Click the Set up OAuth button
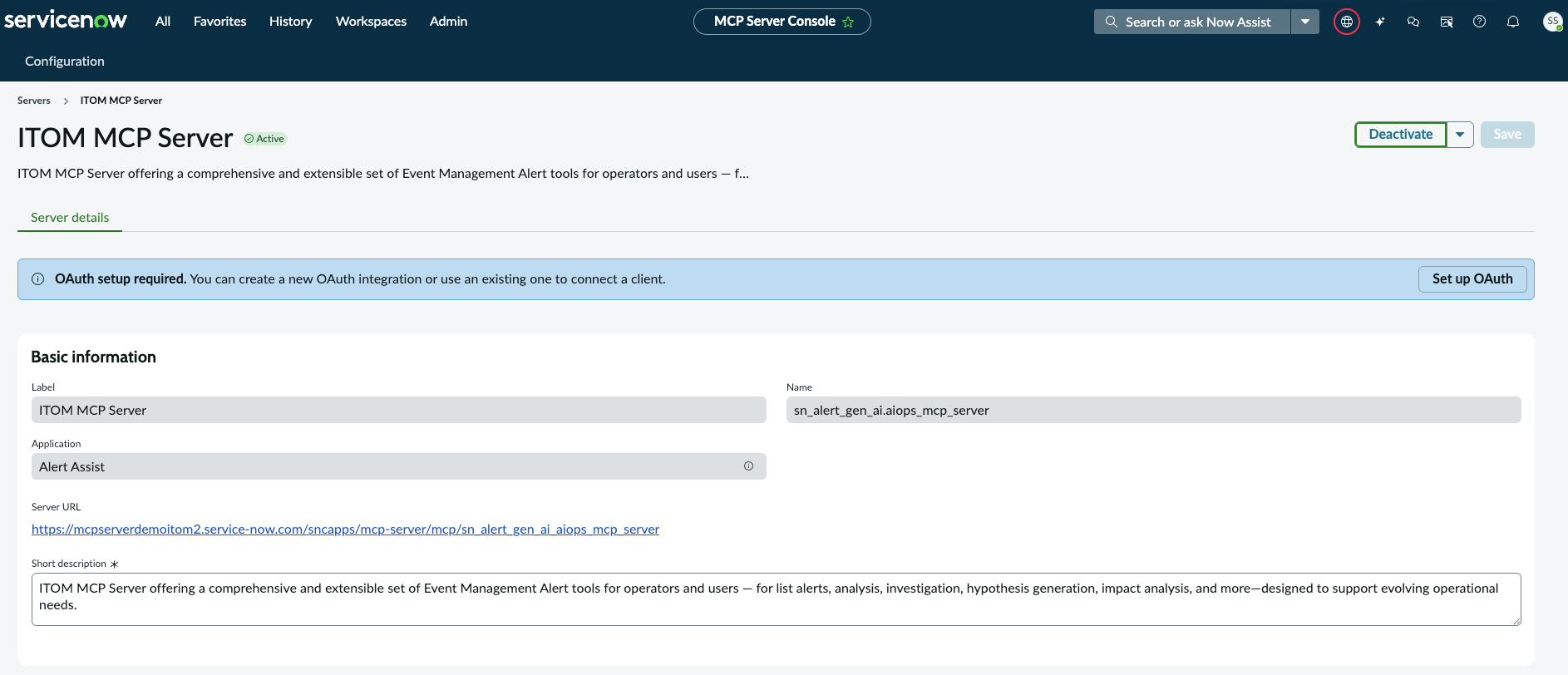Viewport: 1568px width, 675px height. [1472, 279]
